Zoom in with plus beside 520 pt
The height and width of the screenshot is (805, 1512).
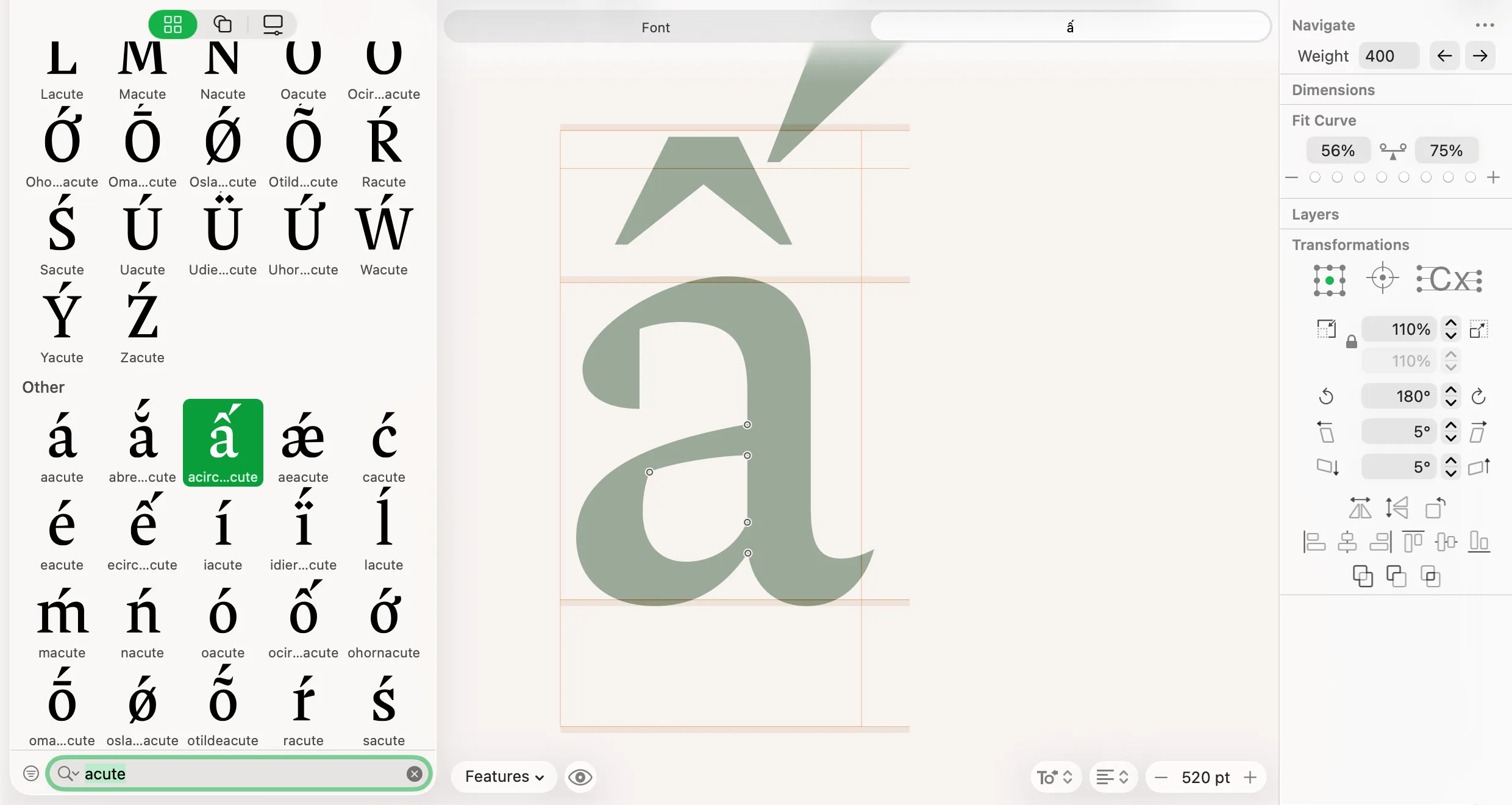[1250, 778]
